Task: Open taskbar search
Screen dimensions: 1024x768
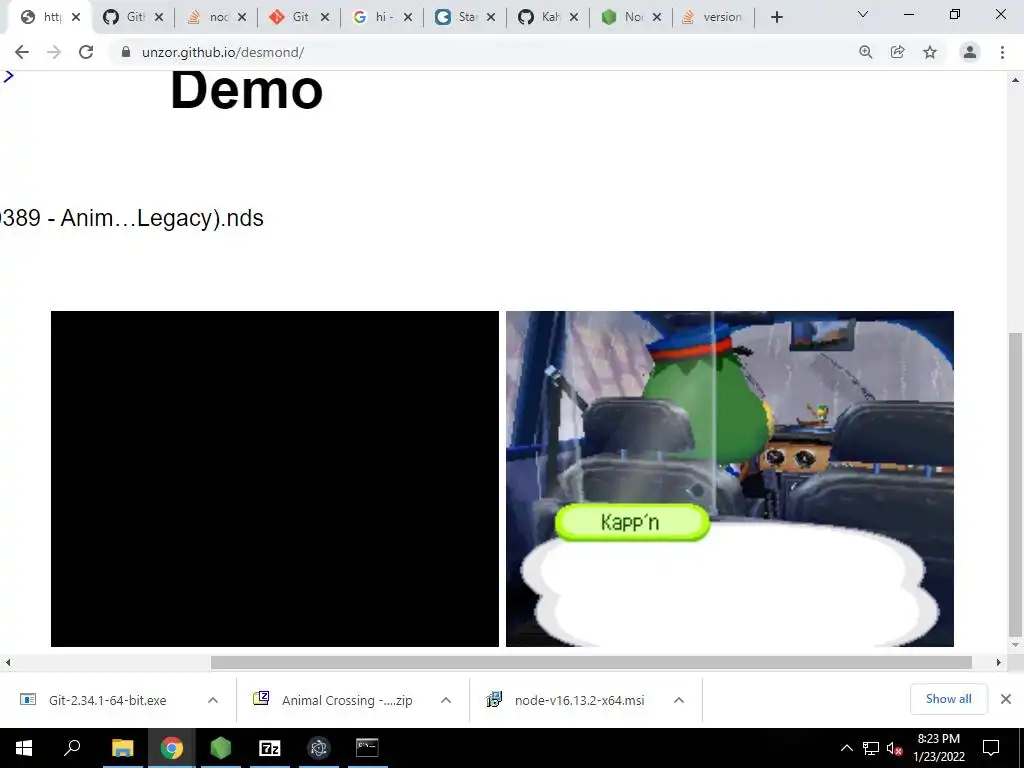Action: [x=72, y=748]
